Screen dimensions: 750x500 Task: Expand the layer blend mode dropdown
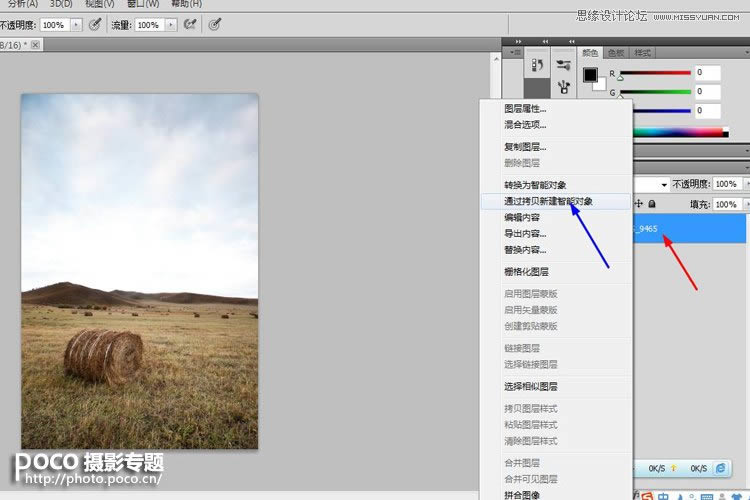[x=663, y=185]
